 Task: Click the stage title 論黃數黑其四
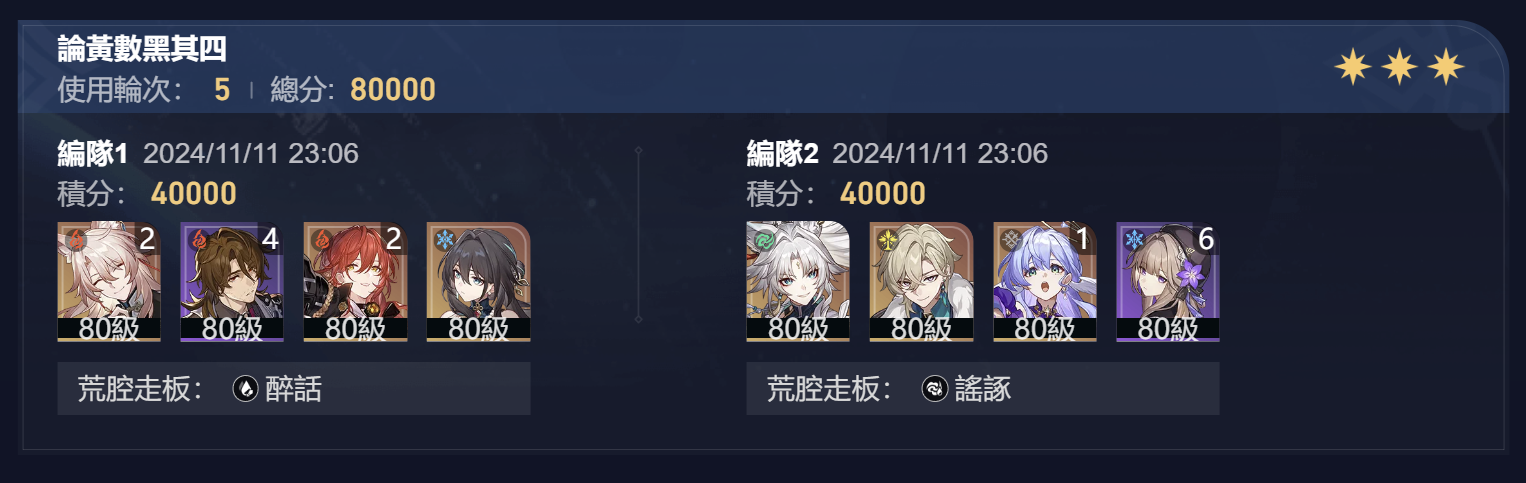coord(142,48)
